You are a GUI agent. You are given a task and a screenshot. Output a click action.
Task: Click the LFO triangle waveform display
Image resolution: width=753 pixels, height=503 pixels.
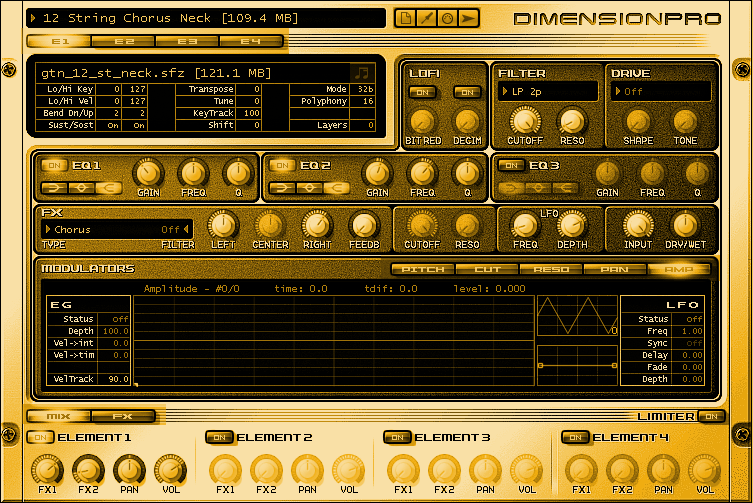577,316
